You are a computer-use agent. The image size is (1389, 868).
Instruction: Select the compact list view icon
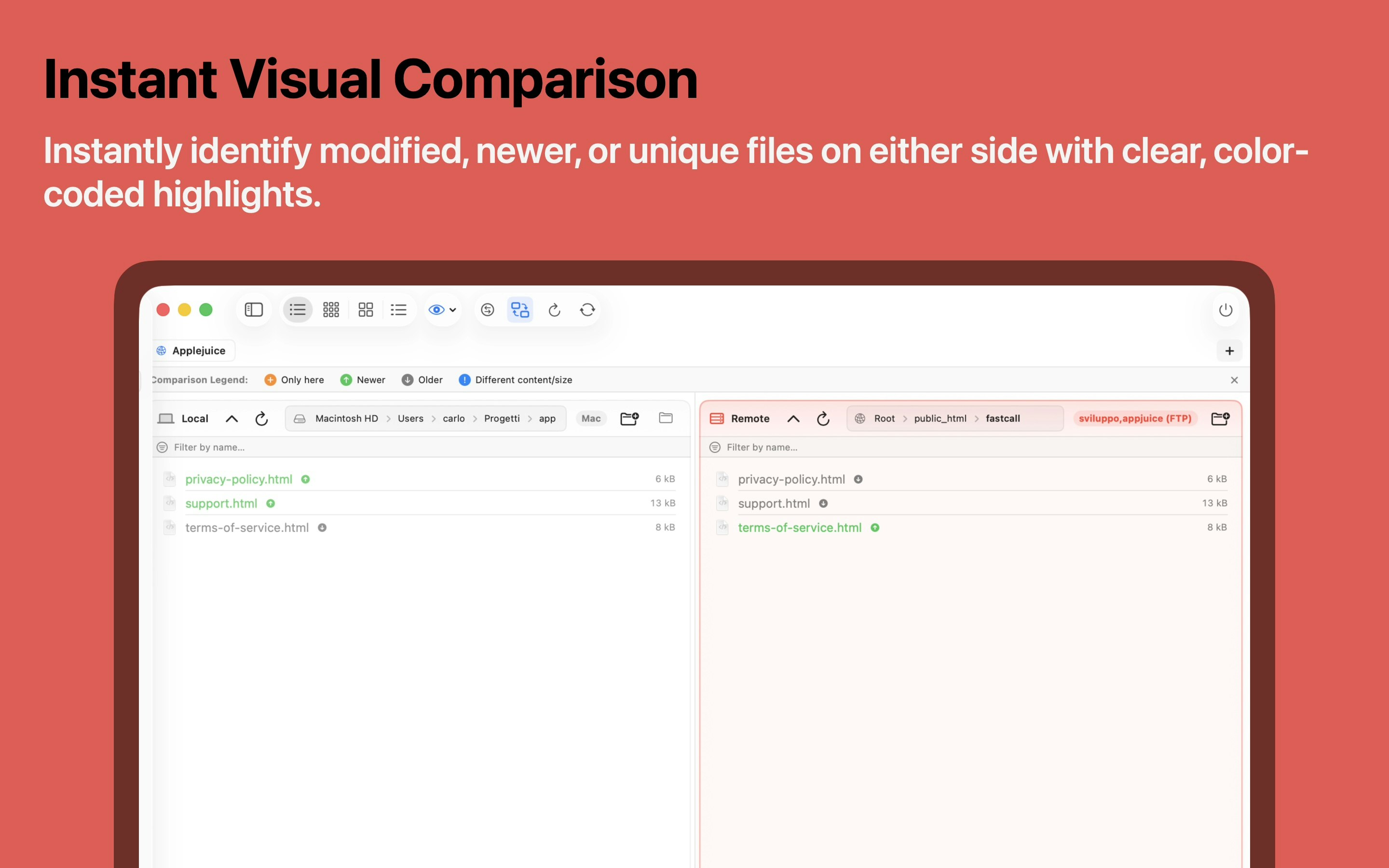(398, 310)
